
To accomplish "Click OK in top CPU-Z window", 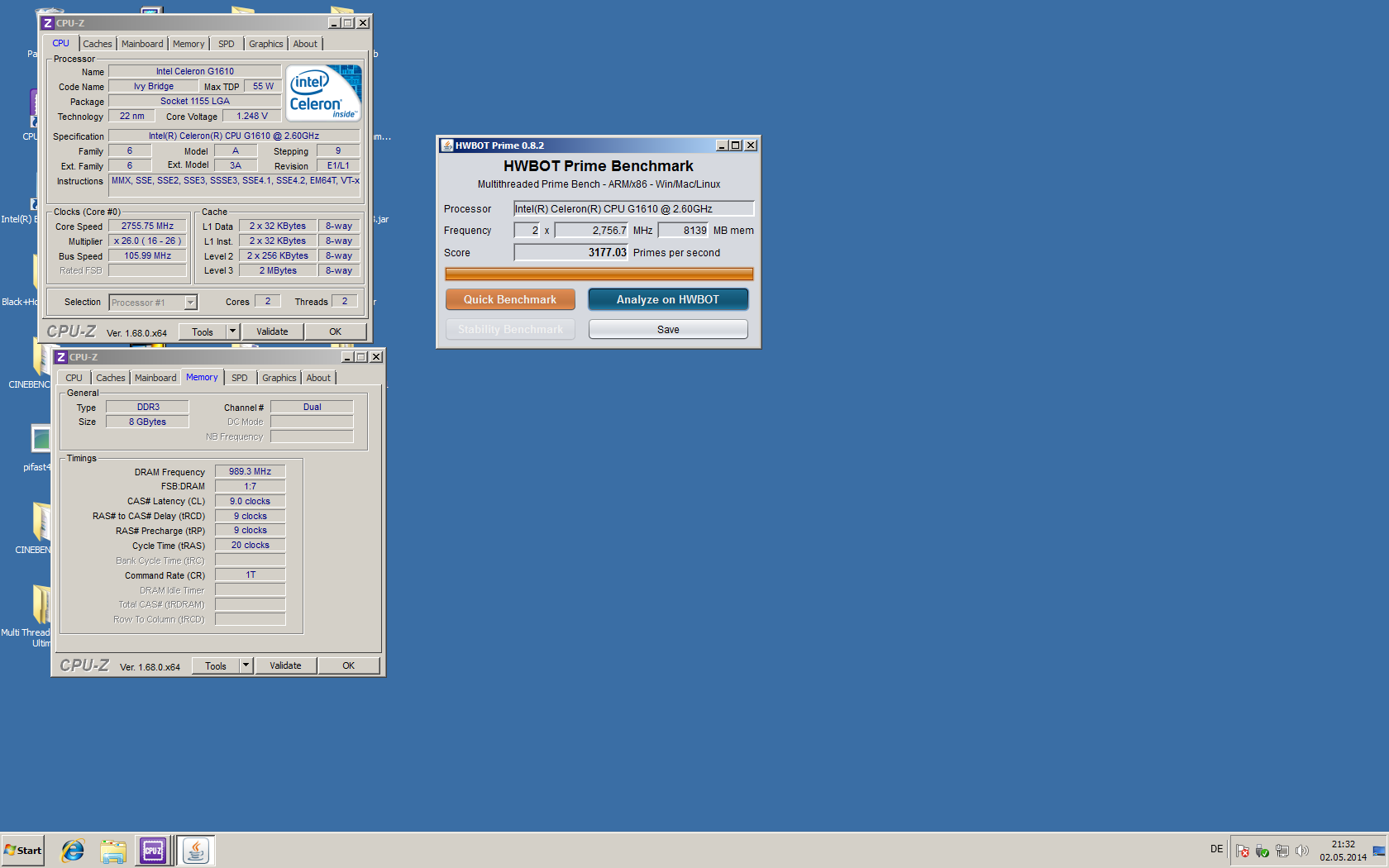I will [x=335, y=331].
